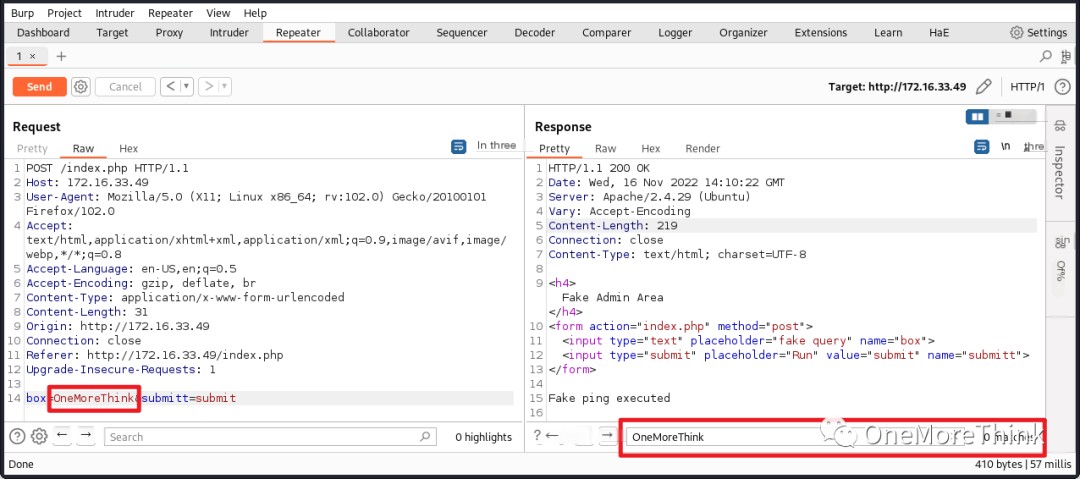Click the 'Content-Length: 31' request header

(x=87, y=312)
